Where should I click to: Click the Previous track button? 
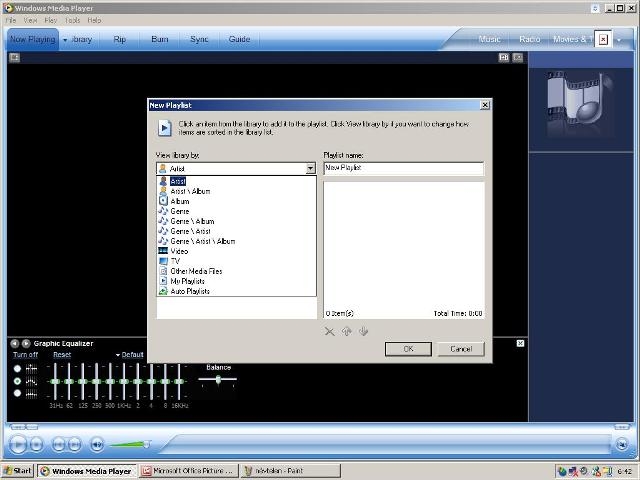click(x=58, y=444)
